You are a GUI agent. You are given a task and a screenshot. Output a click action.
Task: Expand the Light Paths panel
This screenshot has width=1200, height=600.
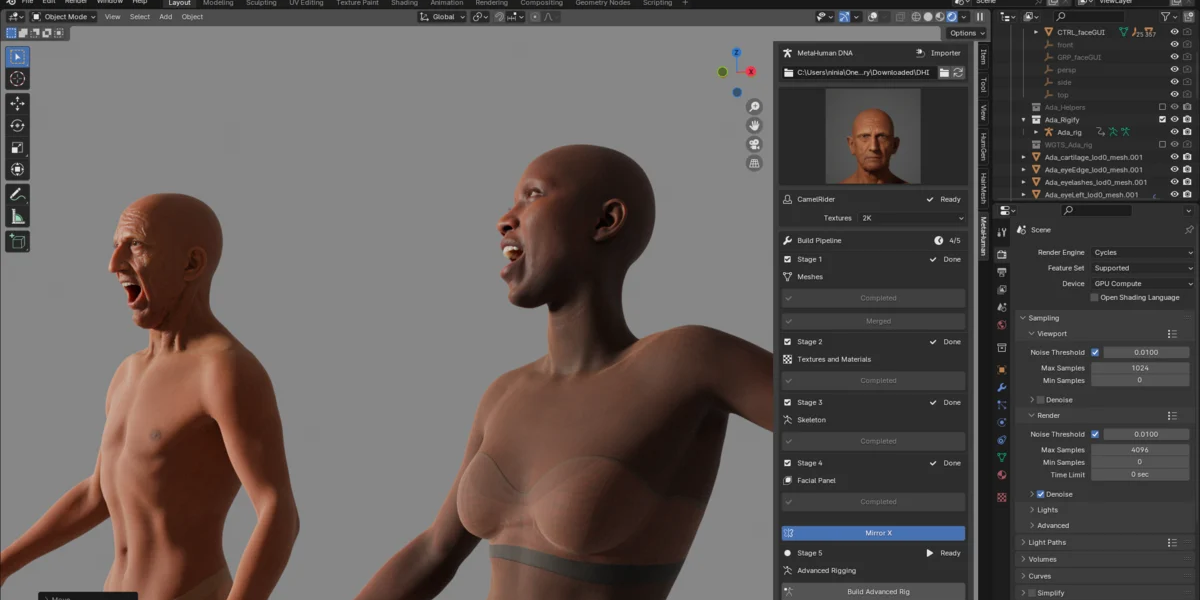click(1047, 542)
